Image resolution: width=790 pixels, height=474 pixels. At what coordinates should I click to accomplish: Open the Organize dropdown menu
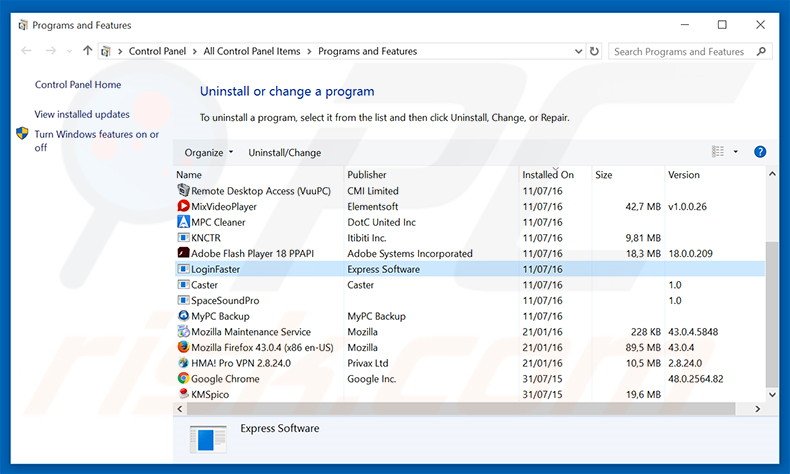[209, 152]
